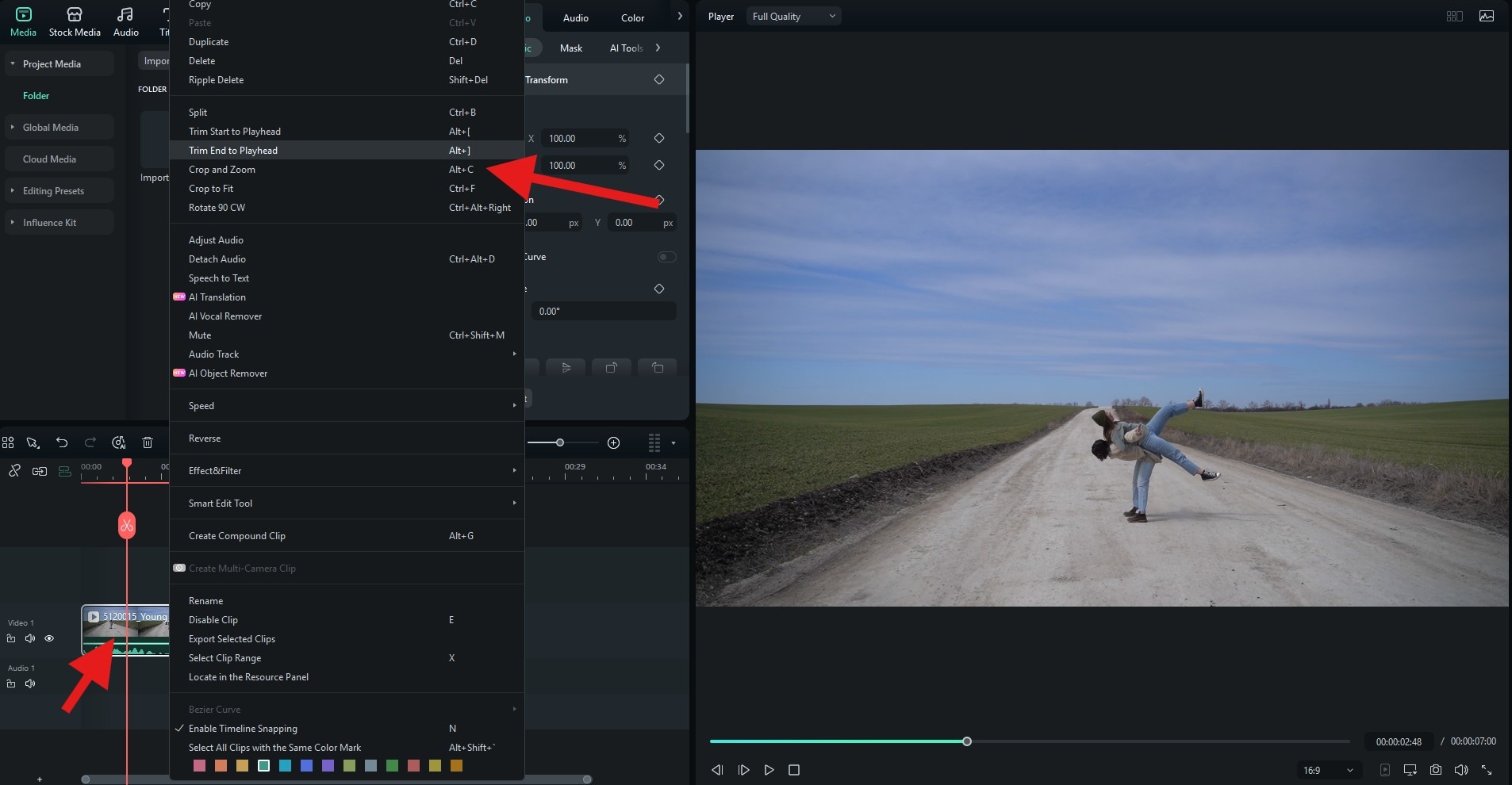Open the display output monitor options
Viewport: 1512px width, 785px height.
point(1410,770)
